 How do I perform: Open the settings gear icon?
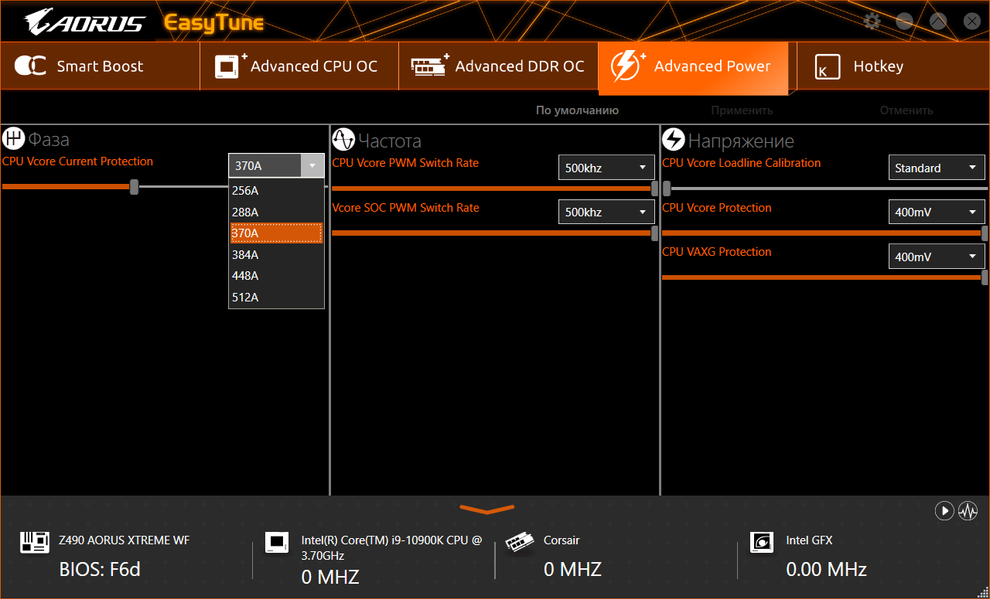click(x=871, y=21)
